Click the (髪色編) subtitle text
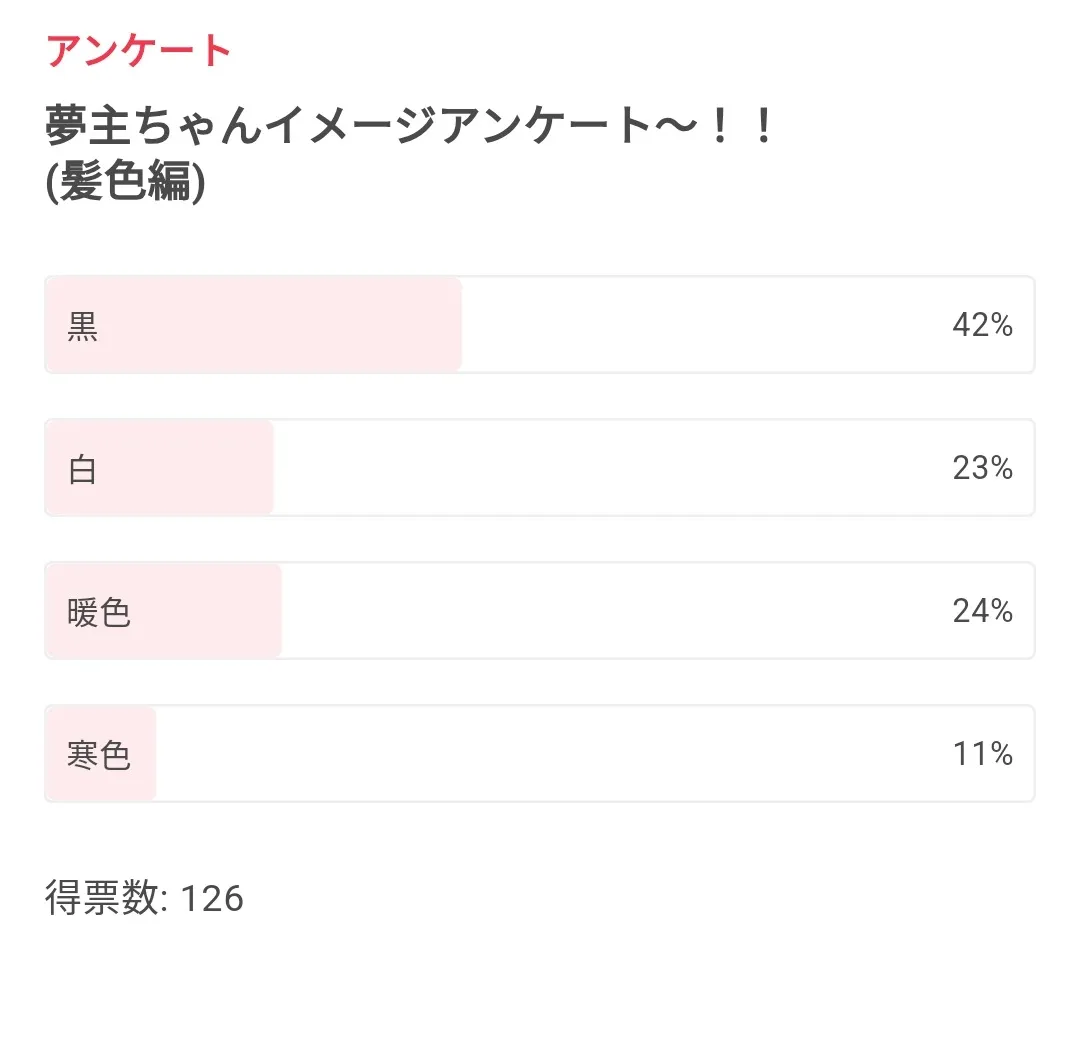Viewport: 1080px width, 1045px height. click(x=125, y=182)
